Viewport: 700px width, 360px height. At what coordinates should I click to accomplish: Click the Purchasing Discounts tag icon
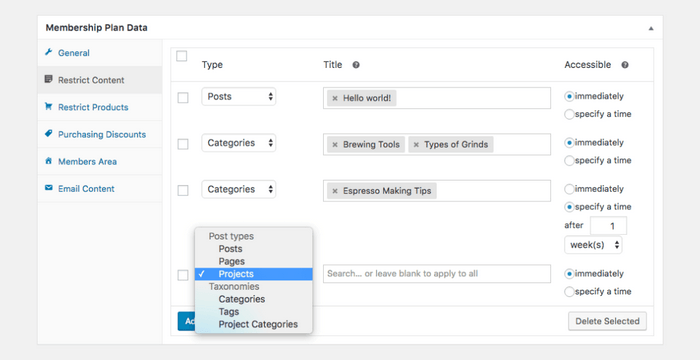[49, 134]
